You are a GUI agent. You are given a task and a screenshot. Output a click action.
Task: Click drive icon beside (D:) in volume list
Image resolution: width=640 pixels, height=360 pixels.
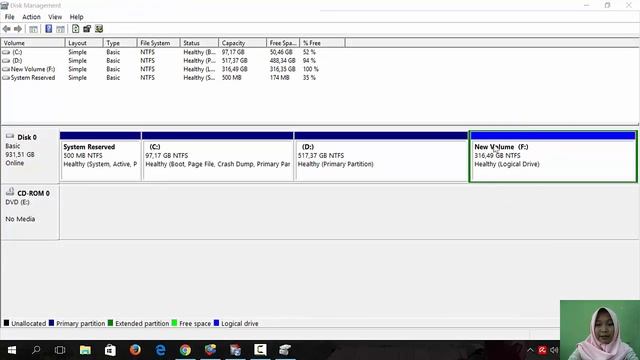pos(6,60)
